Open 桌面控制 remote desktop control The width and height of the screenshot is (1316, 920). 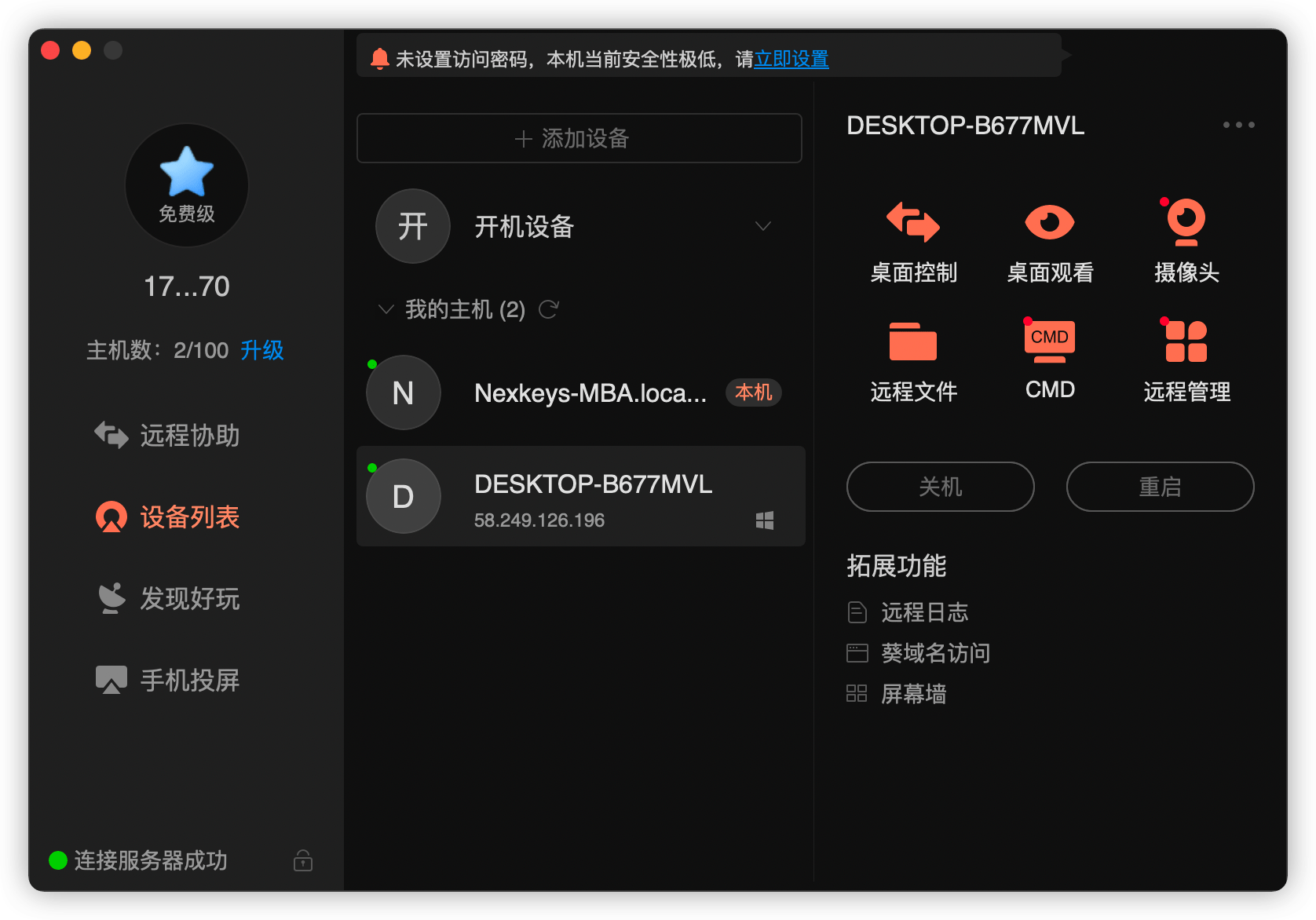pyautogui.click(x=913, y=243)
